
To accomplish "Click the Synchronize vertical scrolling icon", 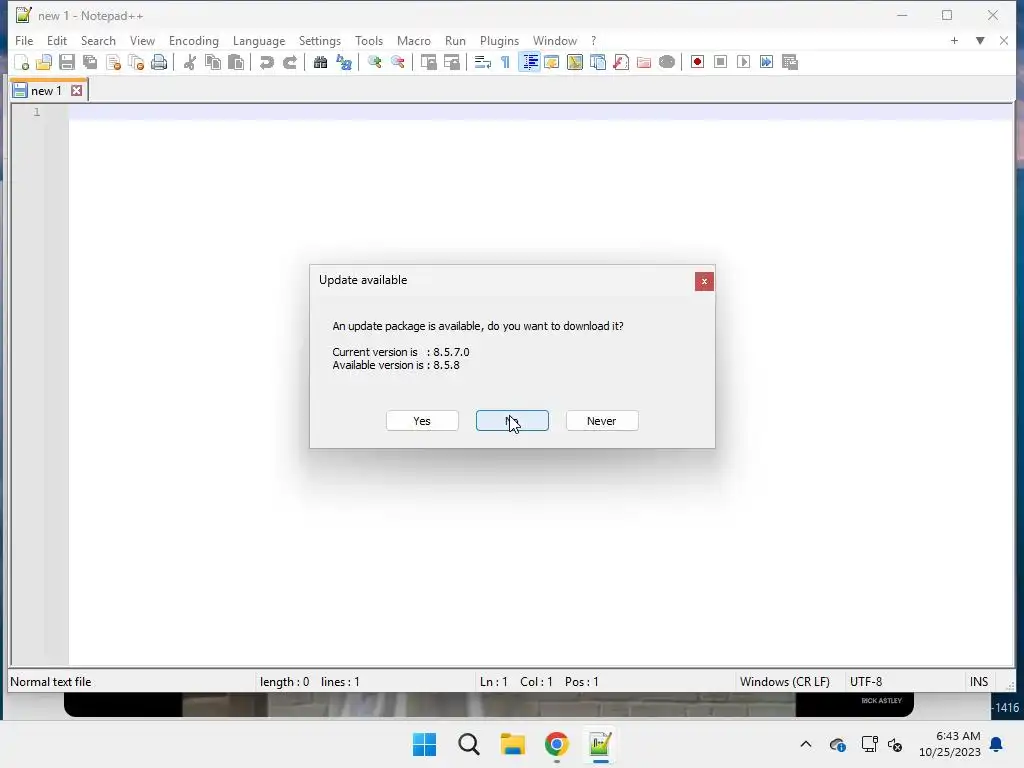I will (x=428, y=62).
